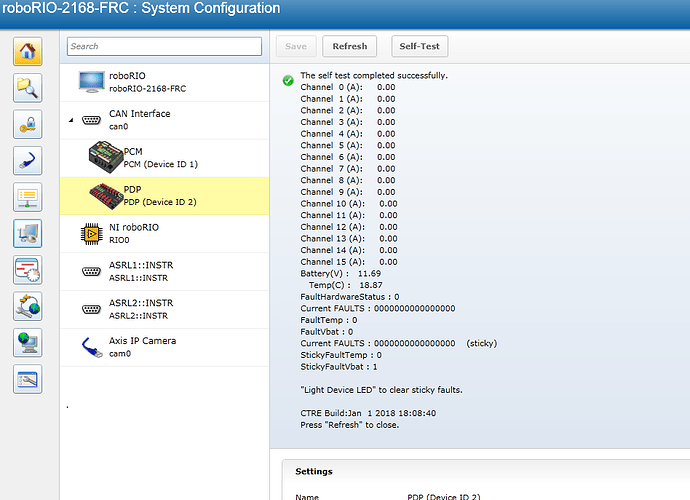Image resolution: width=690 pixels, height=500 pixels.
Task: Click the 'FaultHardwareStatus : 0' line
Action: coord(350,297)
